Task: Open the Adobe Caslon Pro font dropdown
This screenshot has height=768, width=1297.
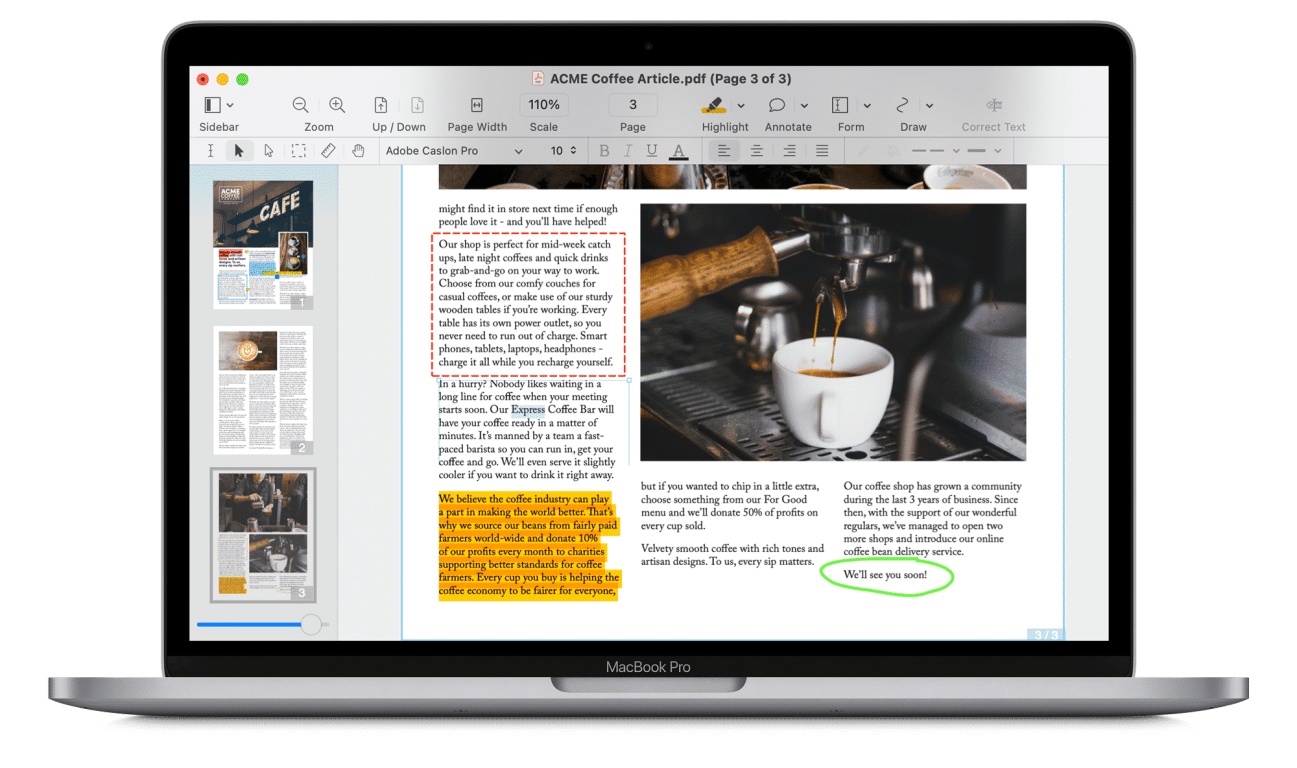Action: tap(454, 151)
